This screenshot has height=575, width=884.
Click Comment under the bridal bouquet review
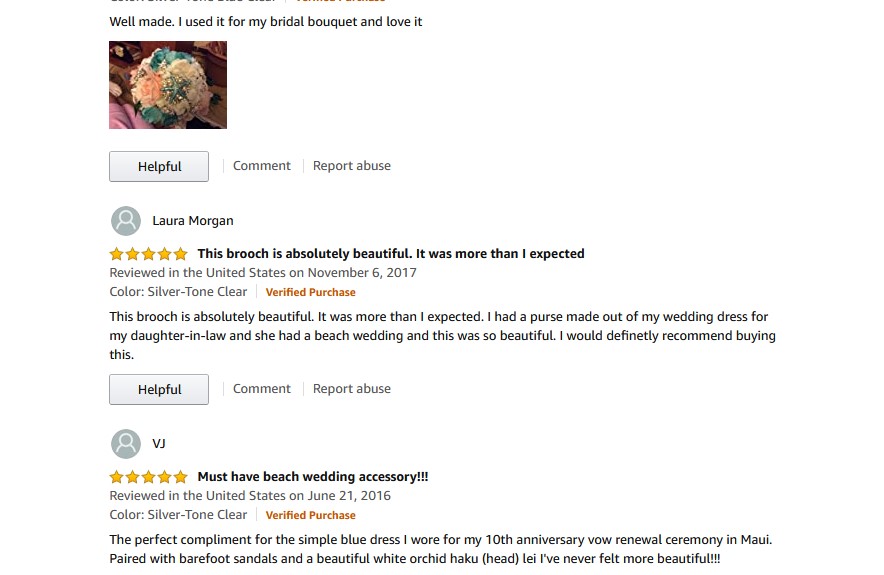pyautogui.click(x=262, y=166)
